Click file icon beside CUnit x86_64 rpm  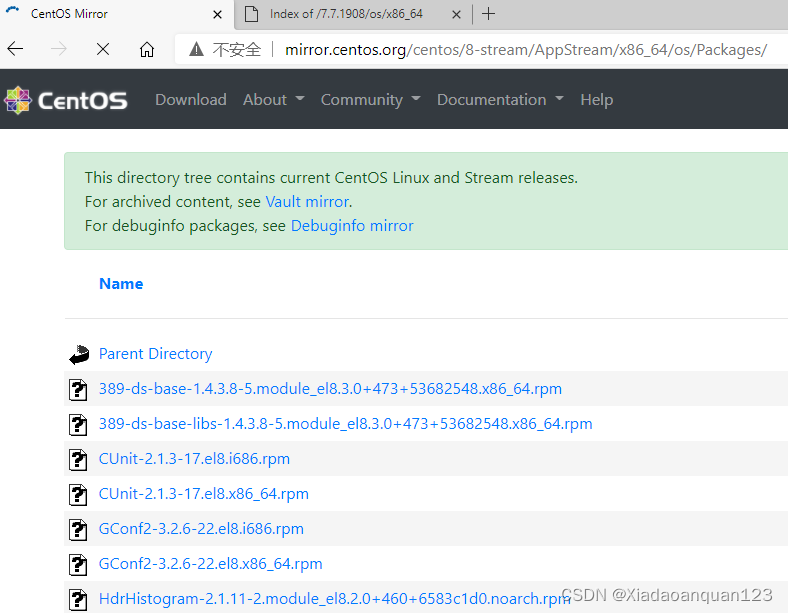pos(78,494)
